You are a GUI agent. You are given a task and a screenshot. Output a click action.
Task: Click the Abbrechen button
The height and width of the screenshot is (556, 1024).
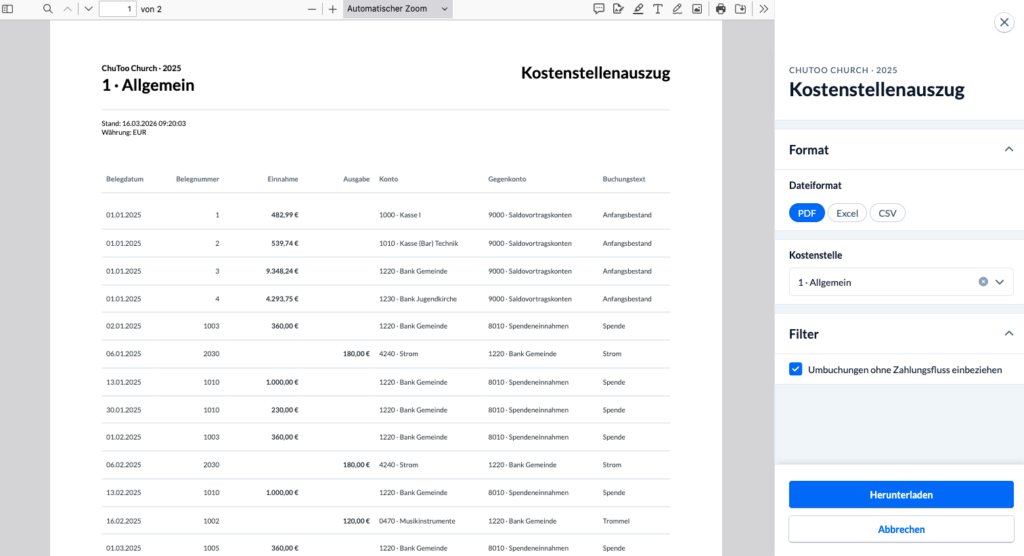[901, 529]
